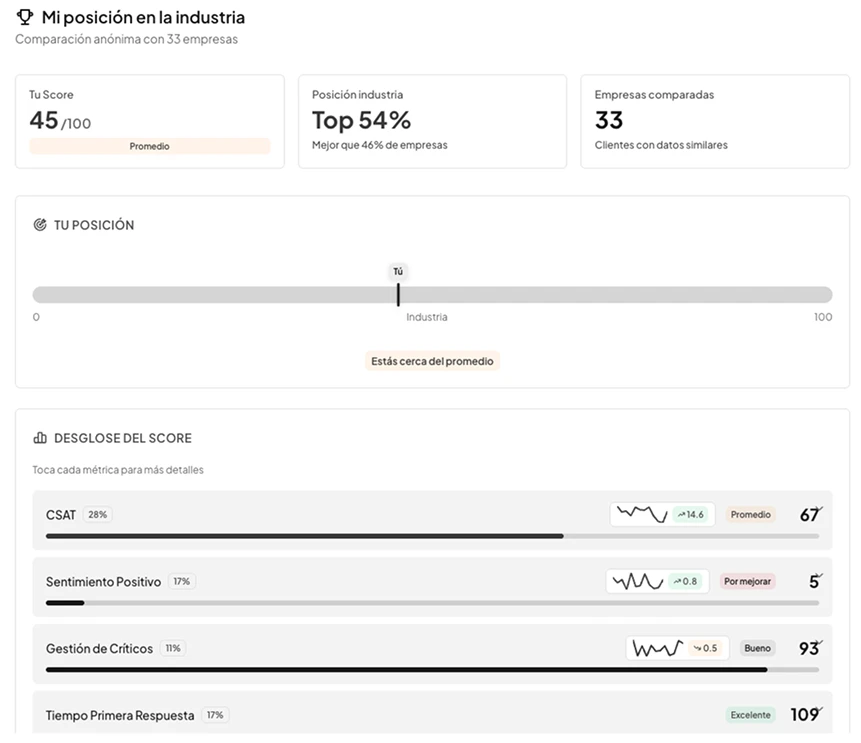This screenshot has width=861, height=743.
Task: Expand Gestión de Críticos details chevron
Action: tap(819, 644)
